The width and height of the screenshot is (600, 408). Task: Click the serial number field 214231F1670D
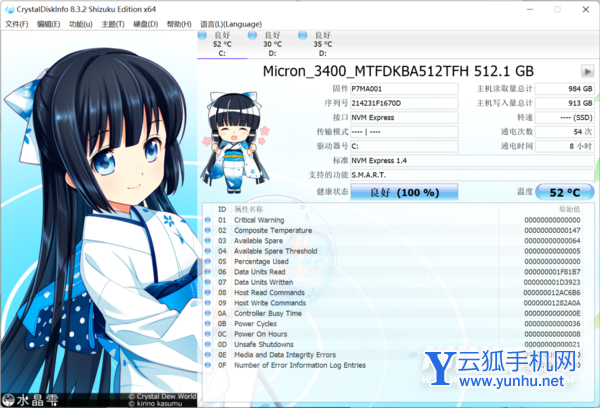[x=404, y=103]
